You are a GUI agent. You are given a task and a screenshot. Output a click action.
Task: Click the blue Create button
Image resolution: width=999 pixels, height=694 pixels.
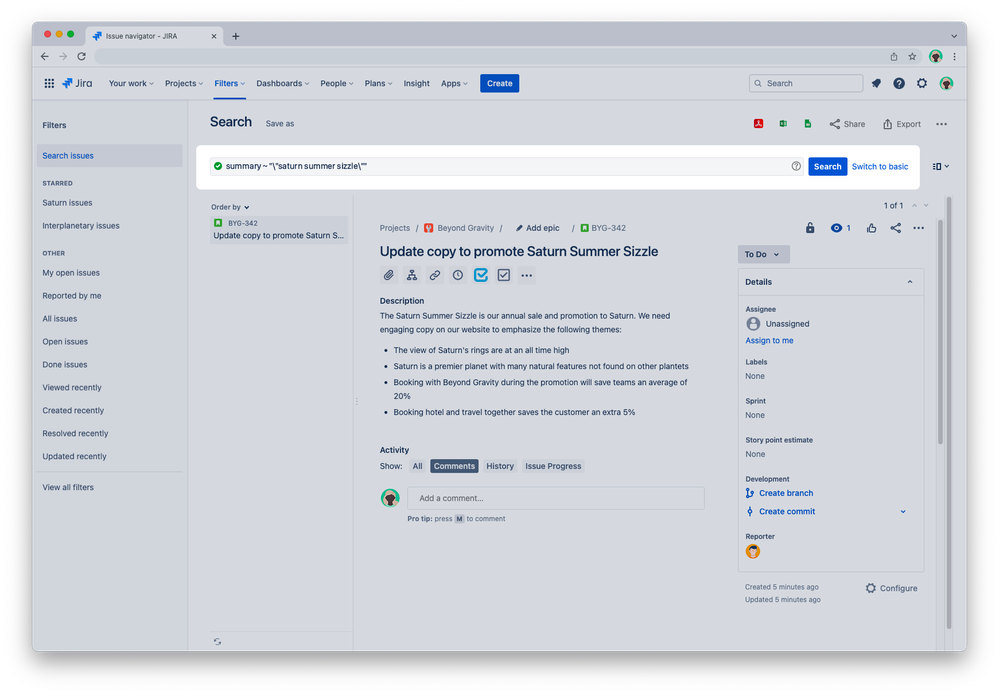click(500, 83)
